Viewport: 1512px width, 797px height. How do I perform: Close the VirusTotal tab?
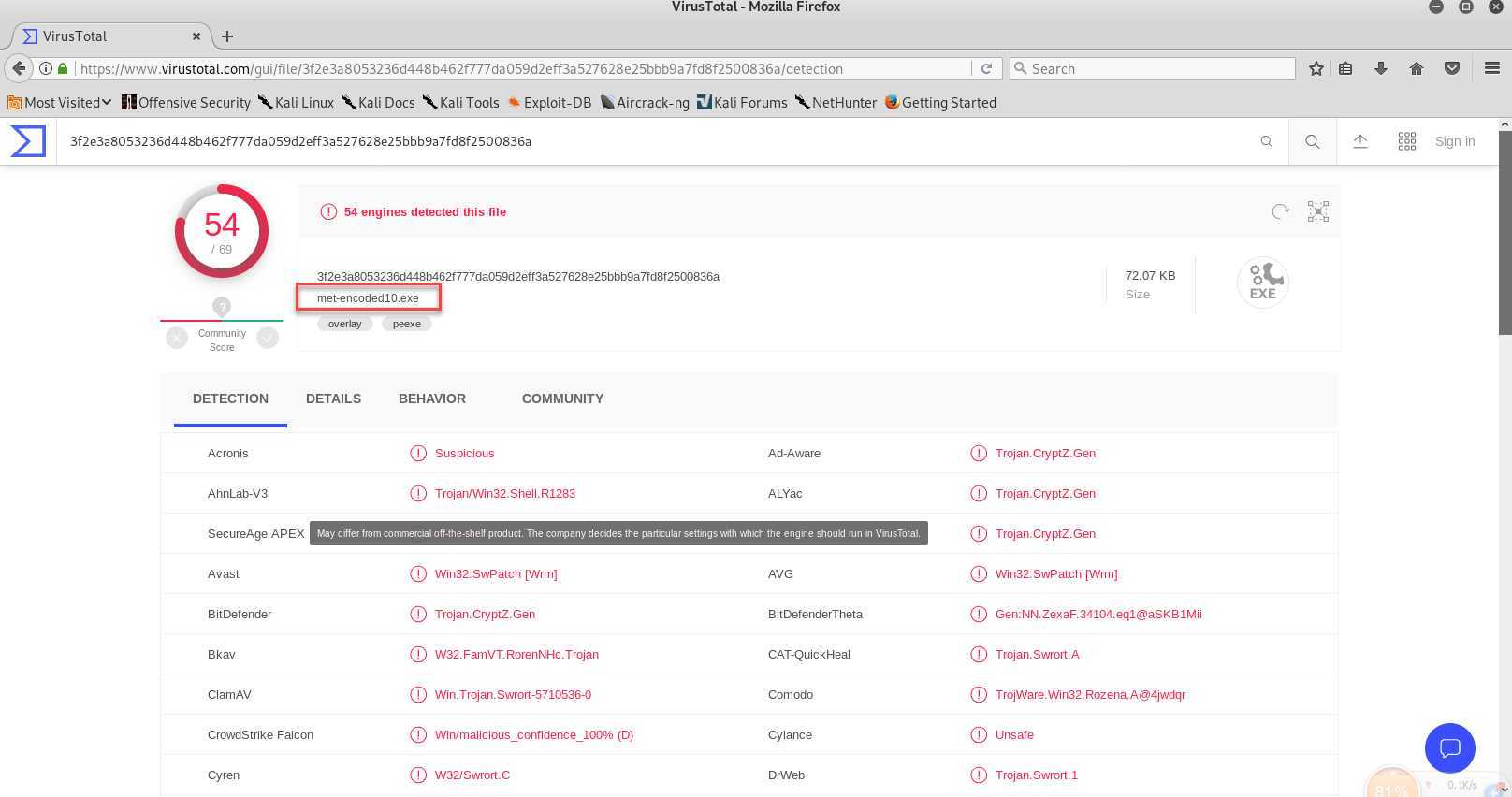tap(196, 36)
